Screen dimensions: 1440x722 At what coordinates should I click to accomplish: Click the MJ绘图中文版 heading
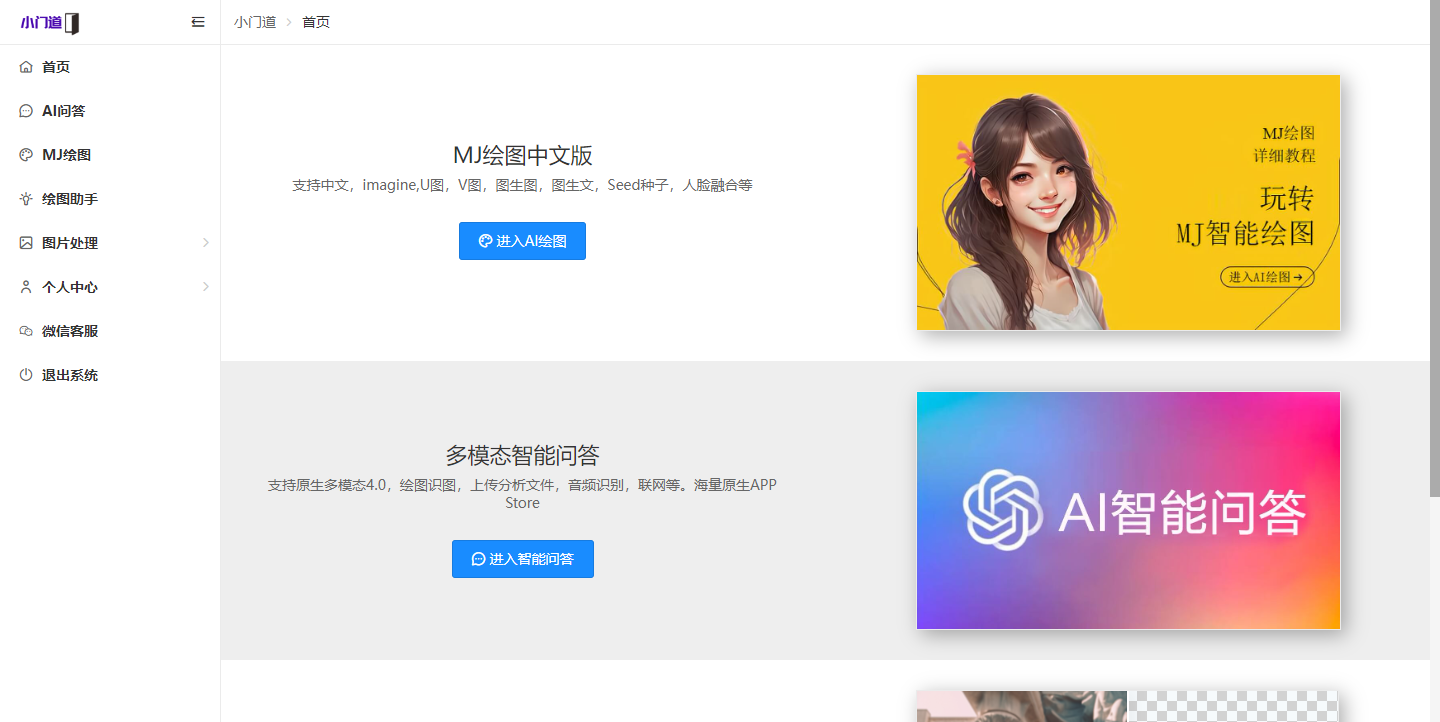click(523, 155)
